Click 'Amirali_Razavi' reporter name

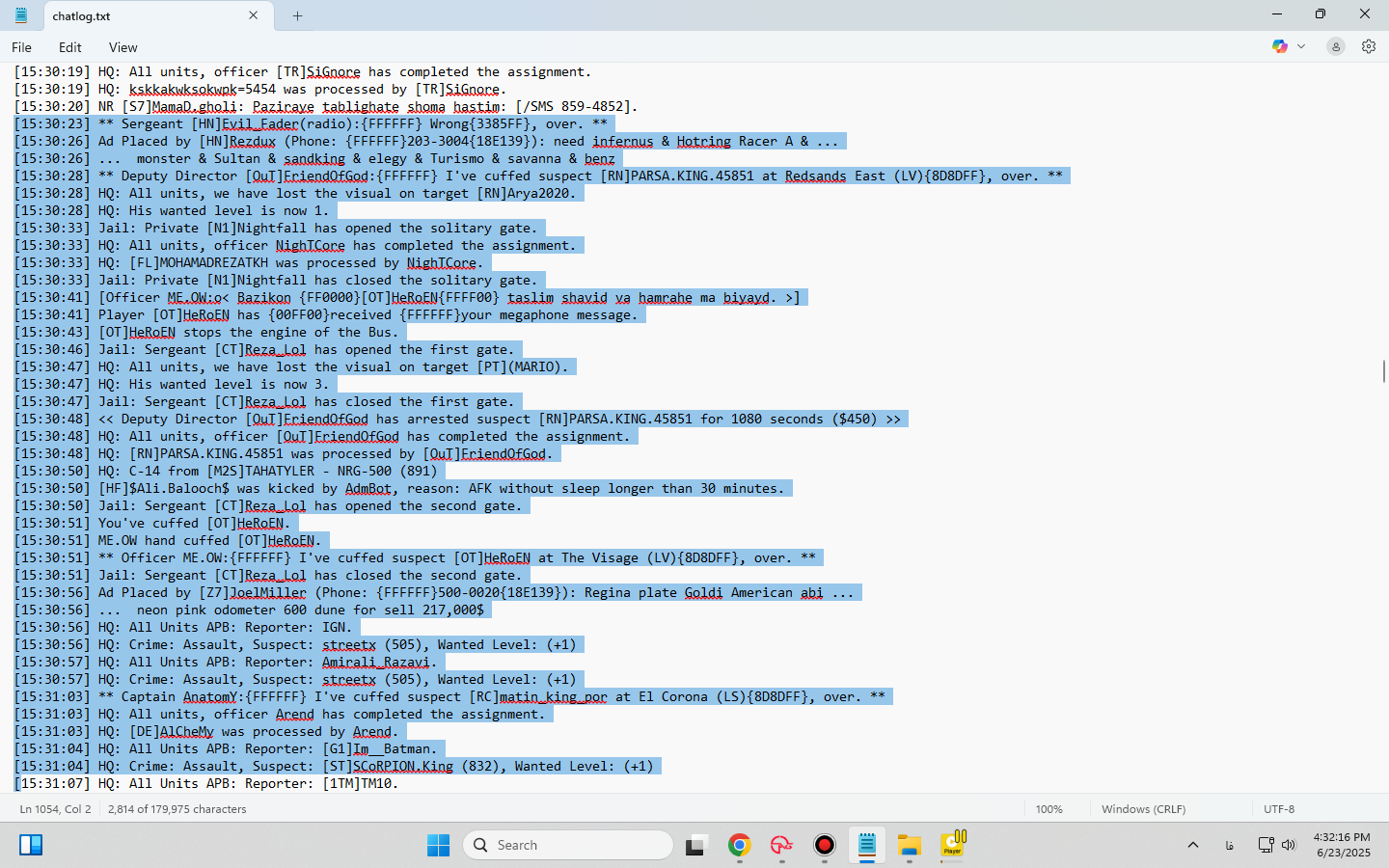coord(375,663)
